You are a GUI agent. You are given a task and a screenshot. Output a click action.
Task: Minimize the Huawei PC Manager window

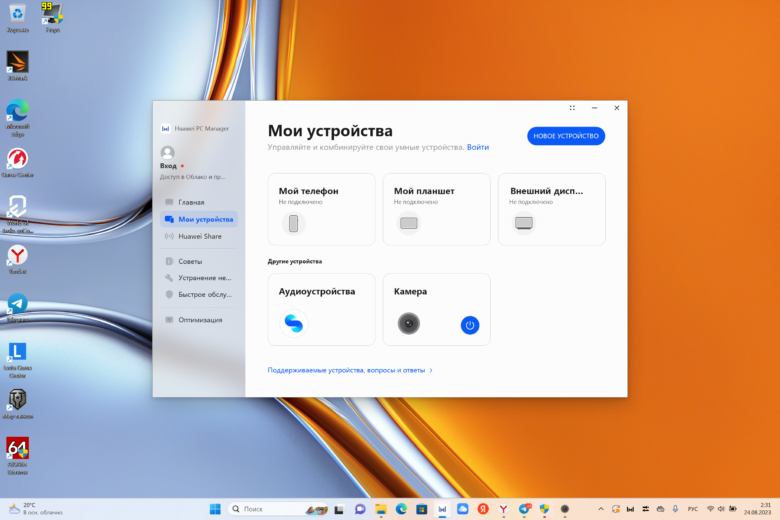(594, 108)
